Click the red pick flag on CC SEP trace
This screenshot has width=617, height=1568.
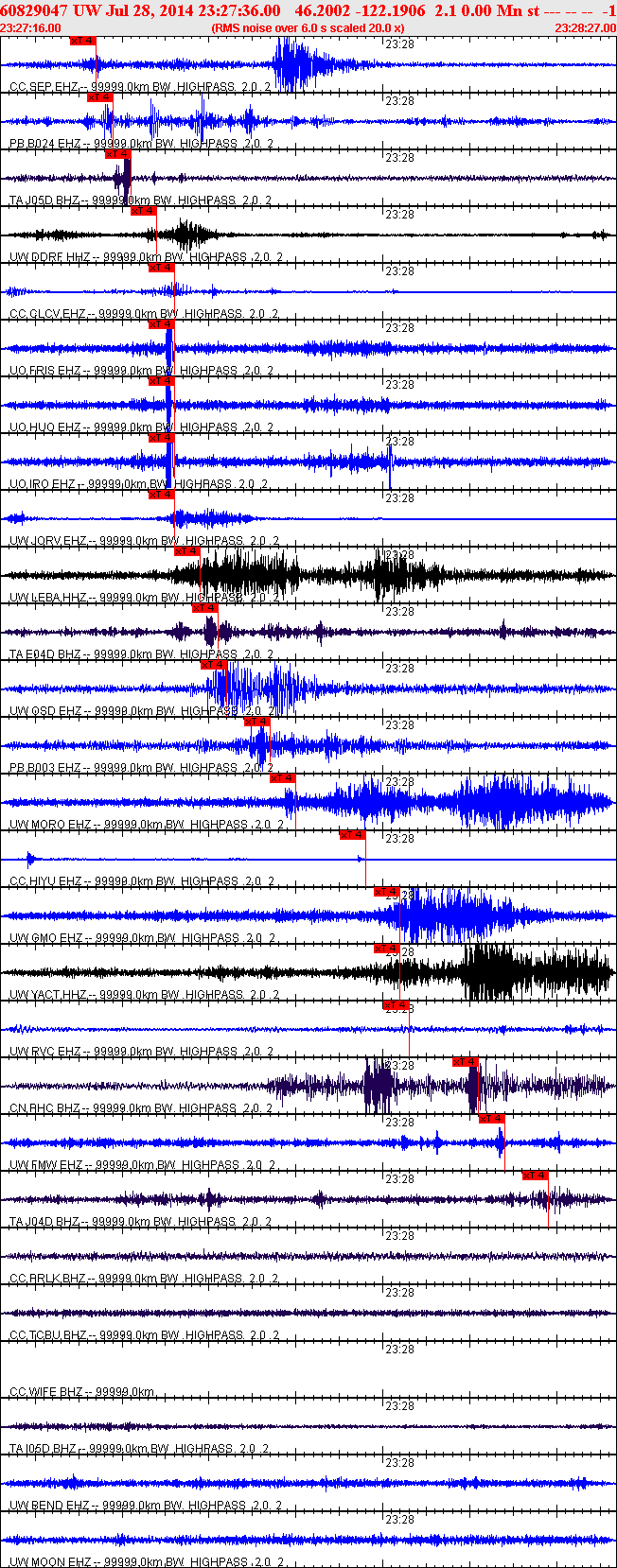[83, 41]
